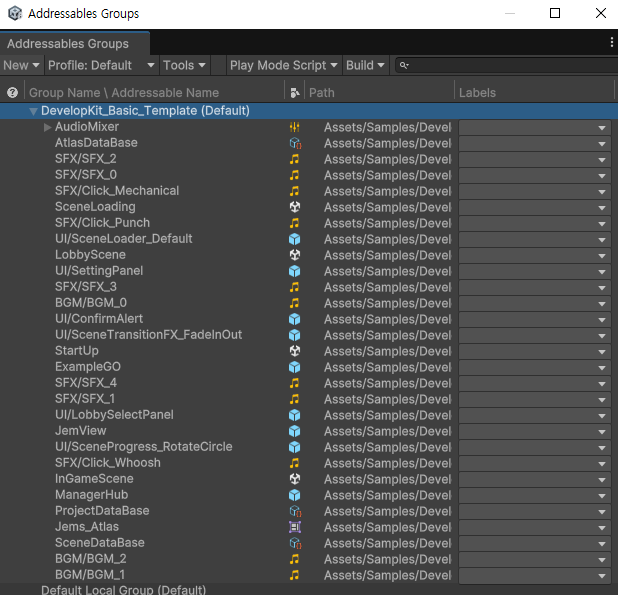Screen dimensions: 618x595
Task: Open the Play Mode Script menu
Action: [283, 65]
